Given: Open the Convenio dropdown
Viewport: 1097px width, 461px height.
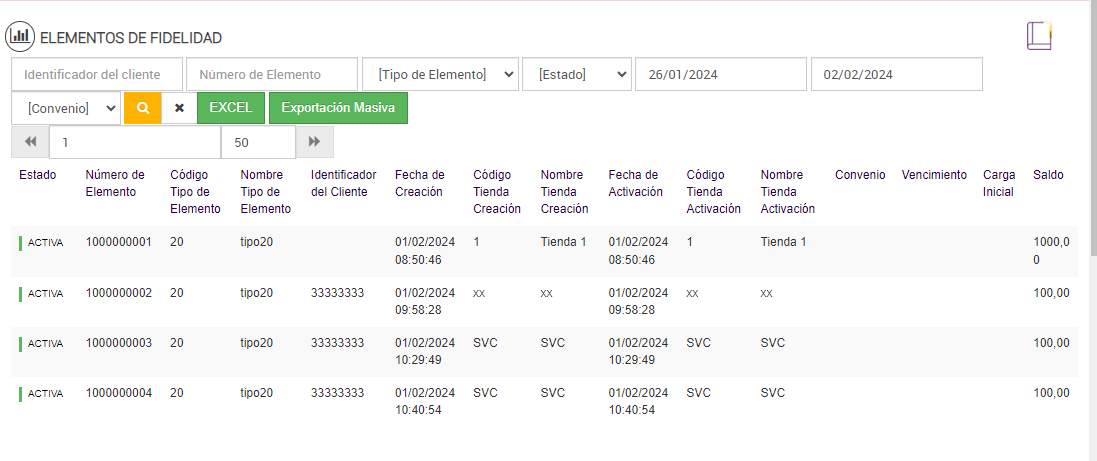Looking at the screenshot, I should (x=66, y=108).
